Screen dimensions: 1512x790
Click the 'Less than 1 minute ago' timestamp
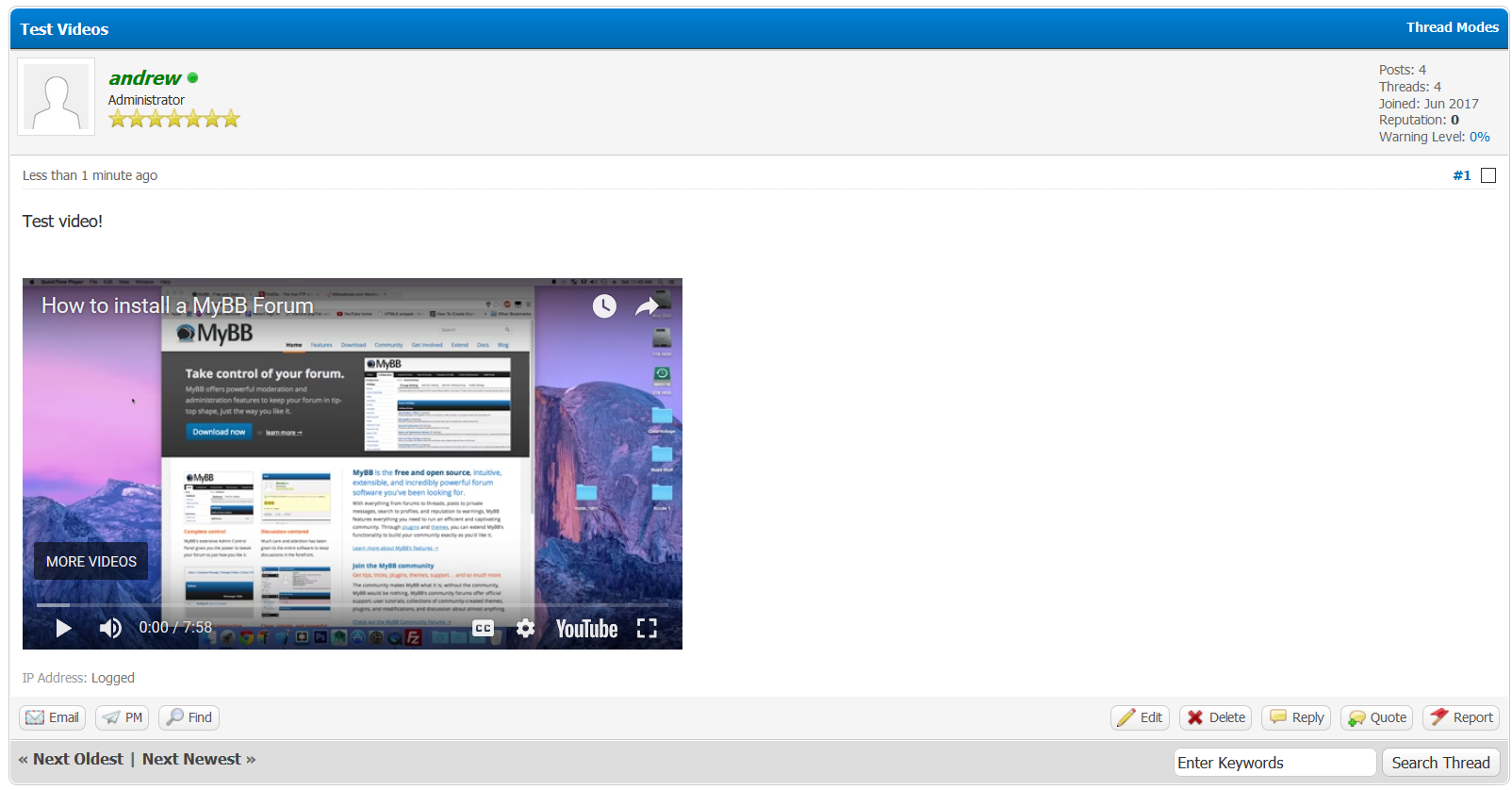point(90,175)
